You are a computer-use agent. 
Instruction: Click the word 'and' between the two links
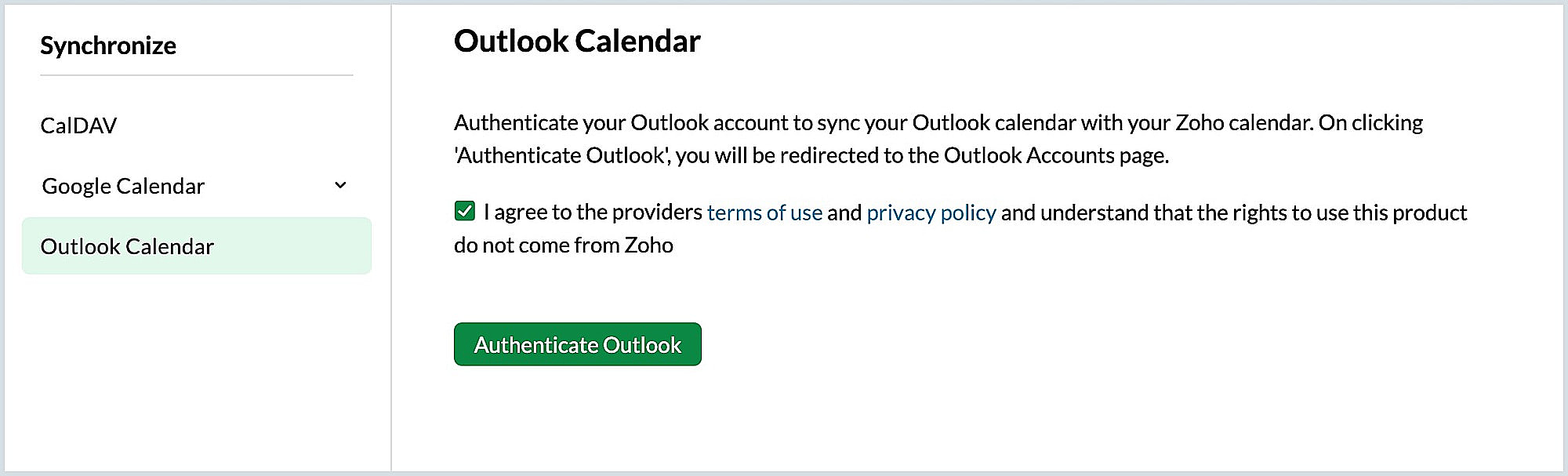point(844,213)
